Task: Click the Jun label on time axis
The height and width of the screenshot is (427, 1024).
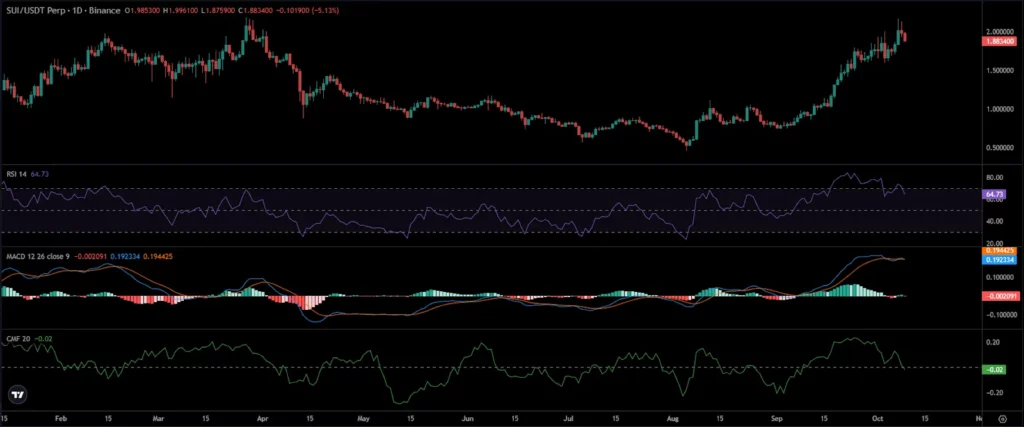Action: [466, 418]
